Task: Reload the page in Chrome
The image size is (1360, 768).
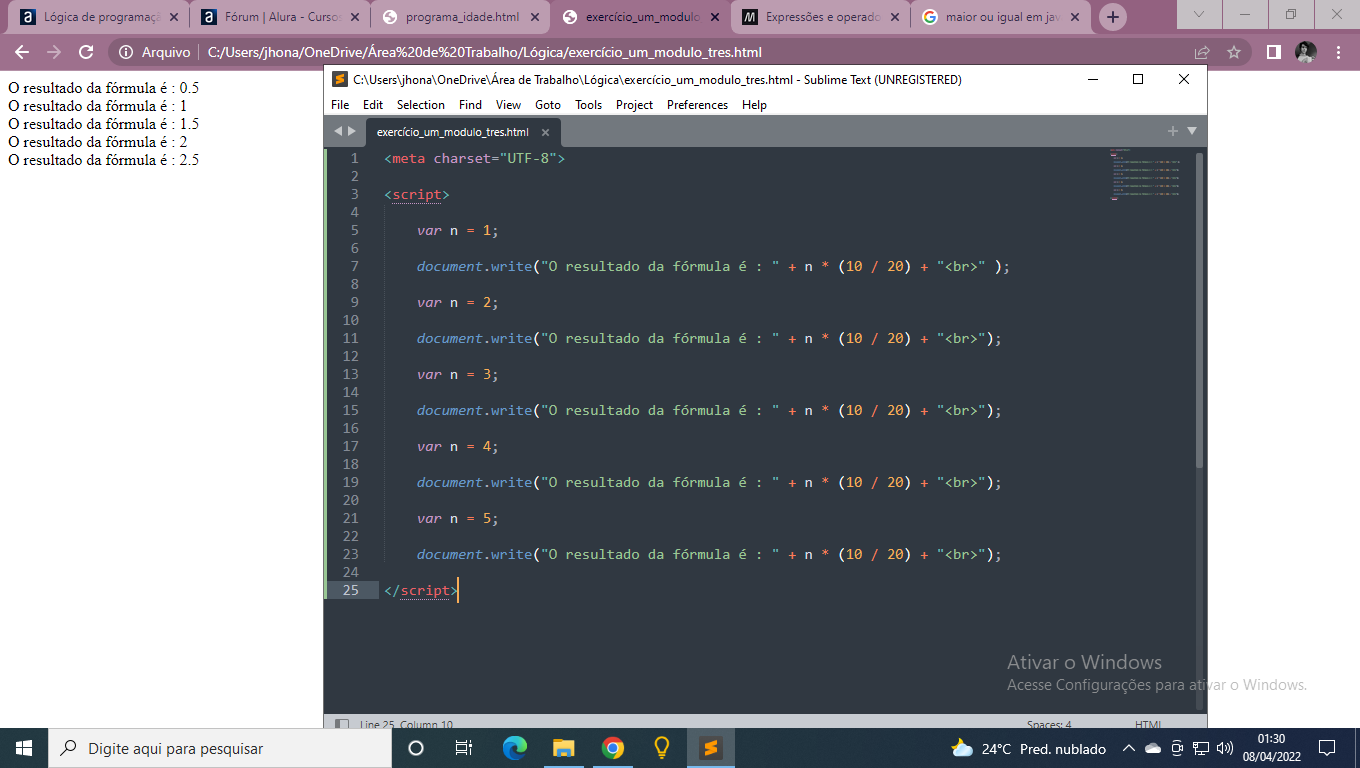Action: 86,52
